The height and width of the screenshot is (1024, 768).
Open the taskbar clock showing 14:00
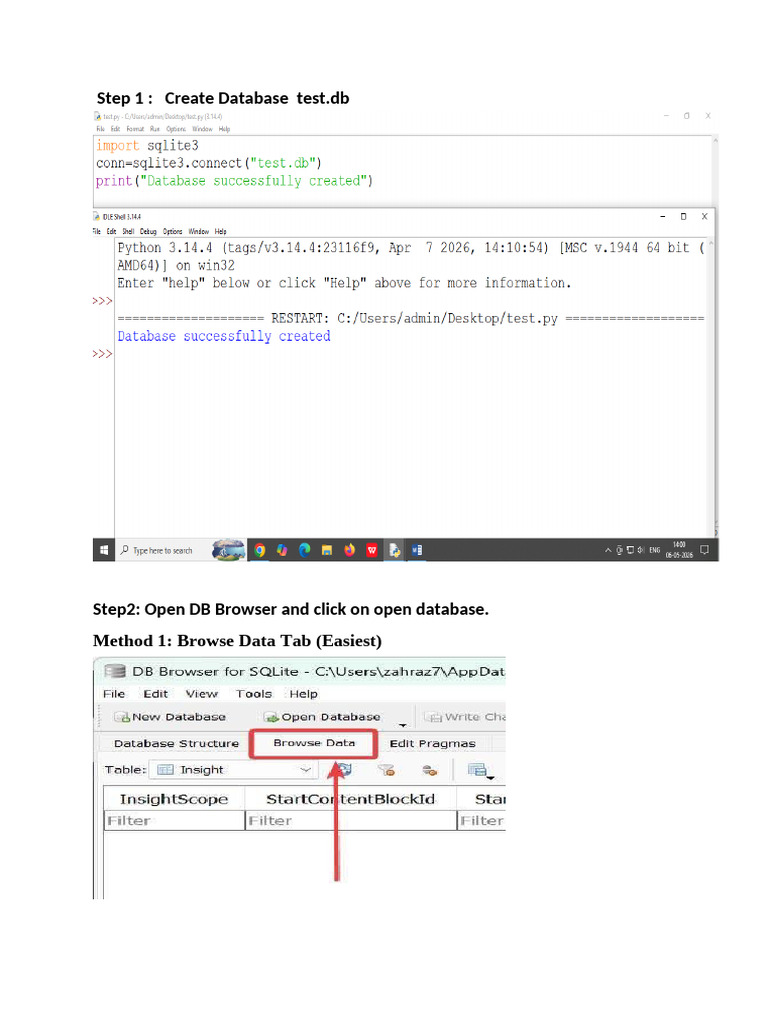pos(679,550)
